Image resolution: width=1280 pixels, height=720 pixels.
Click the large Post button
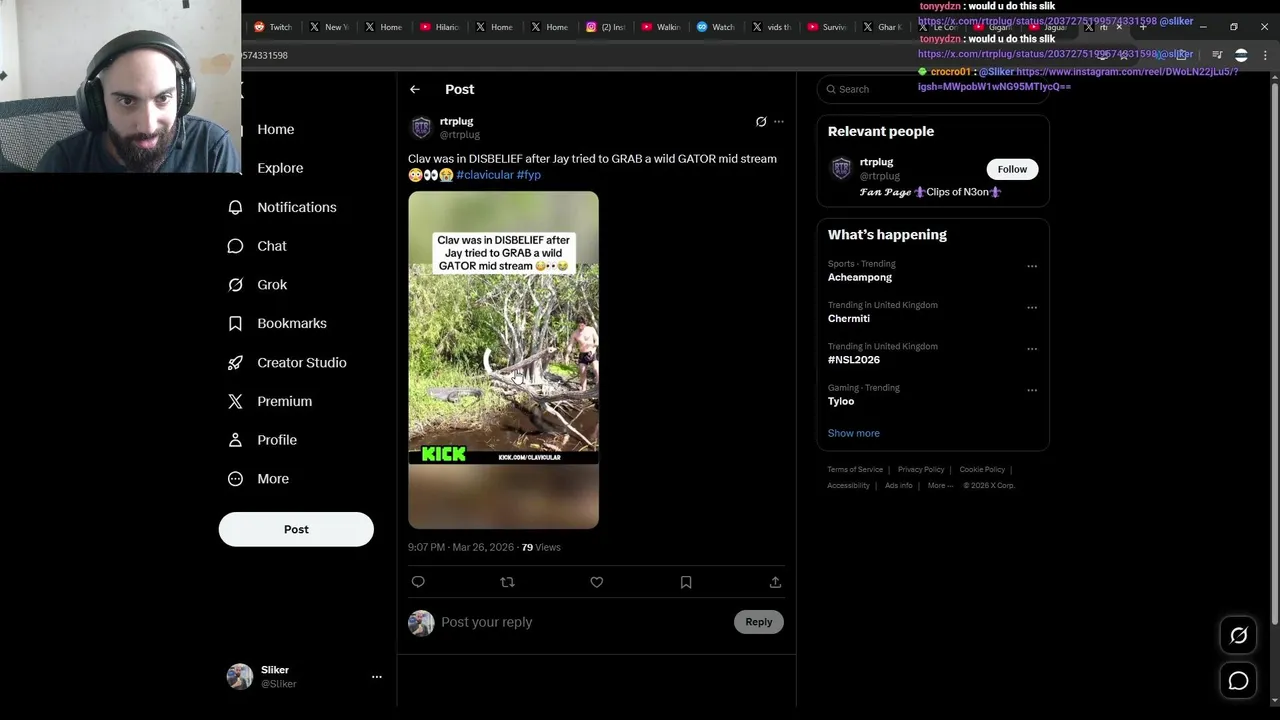point(296,529)
